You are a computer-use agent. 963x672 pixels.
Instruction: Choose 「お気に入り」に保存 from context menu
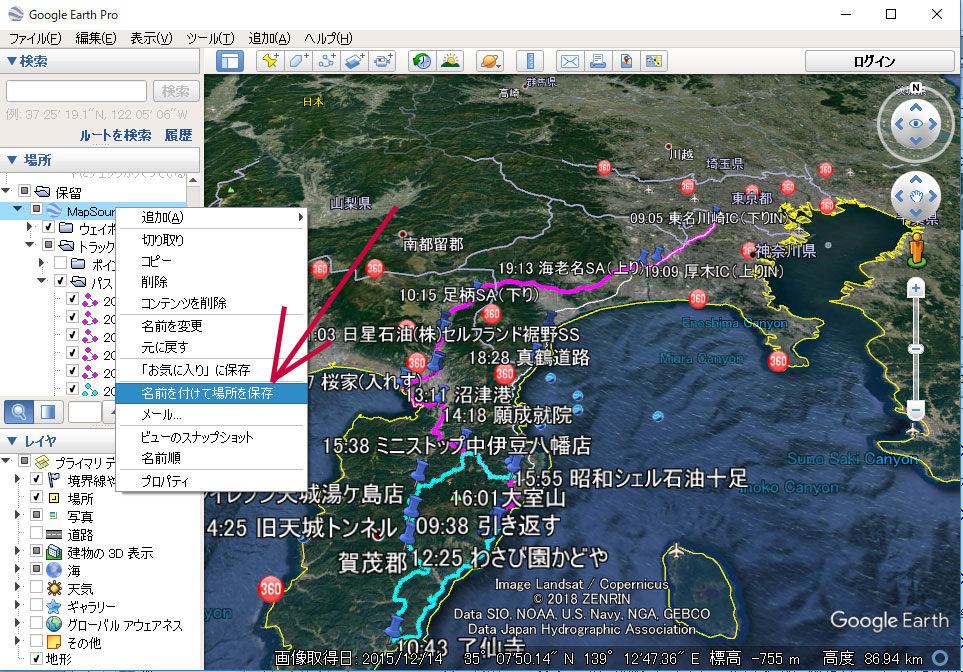click(x=211, y=370)
